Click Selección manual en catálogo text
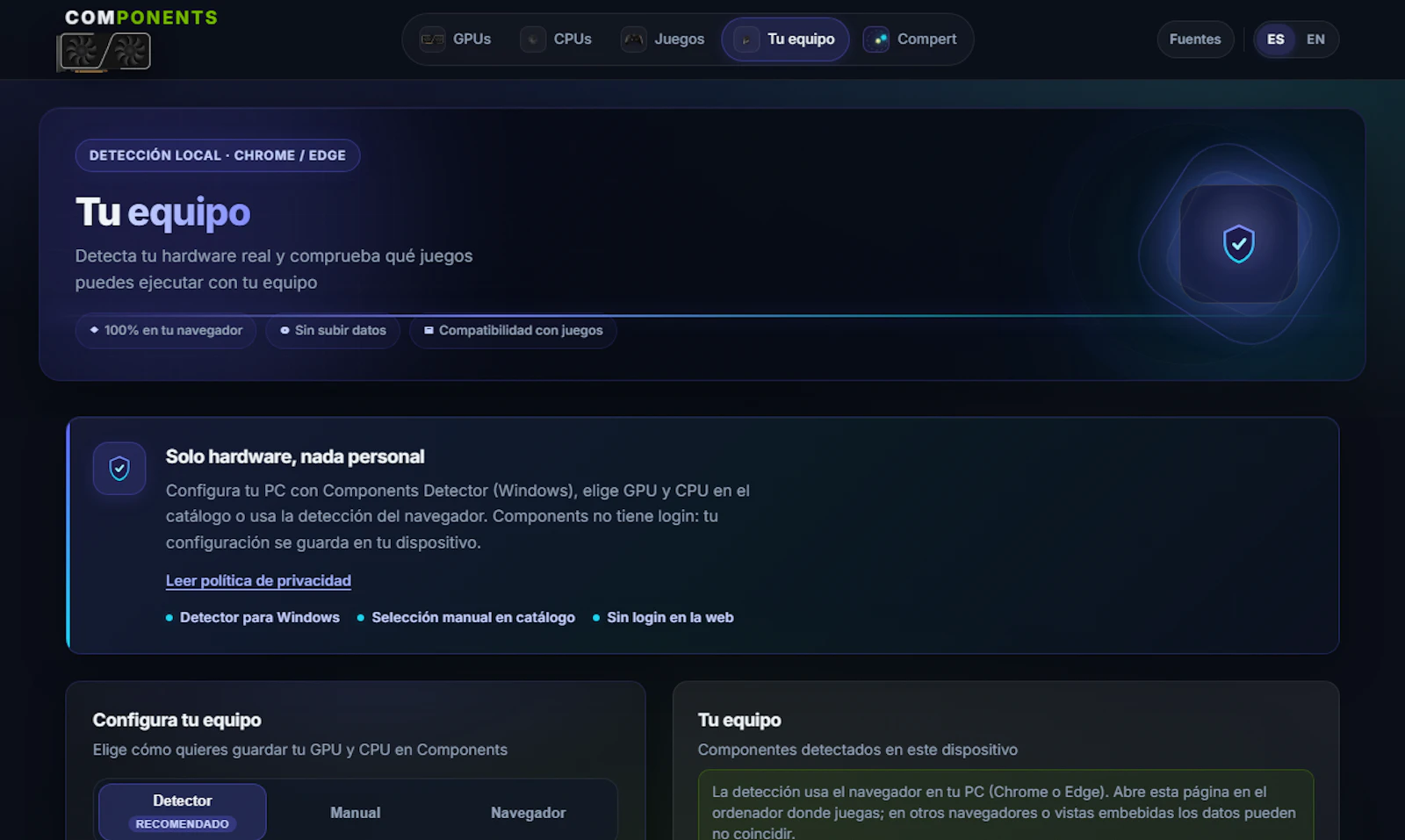The image size is (1405, 840). [473, 618]
